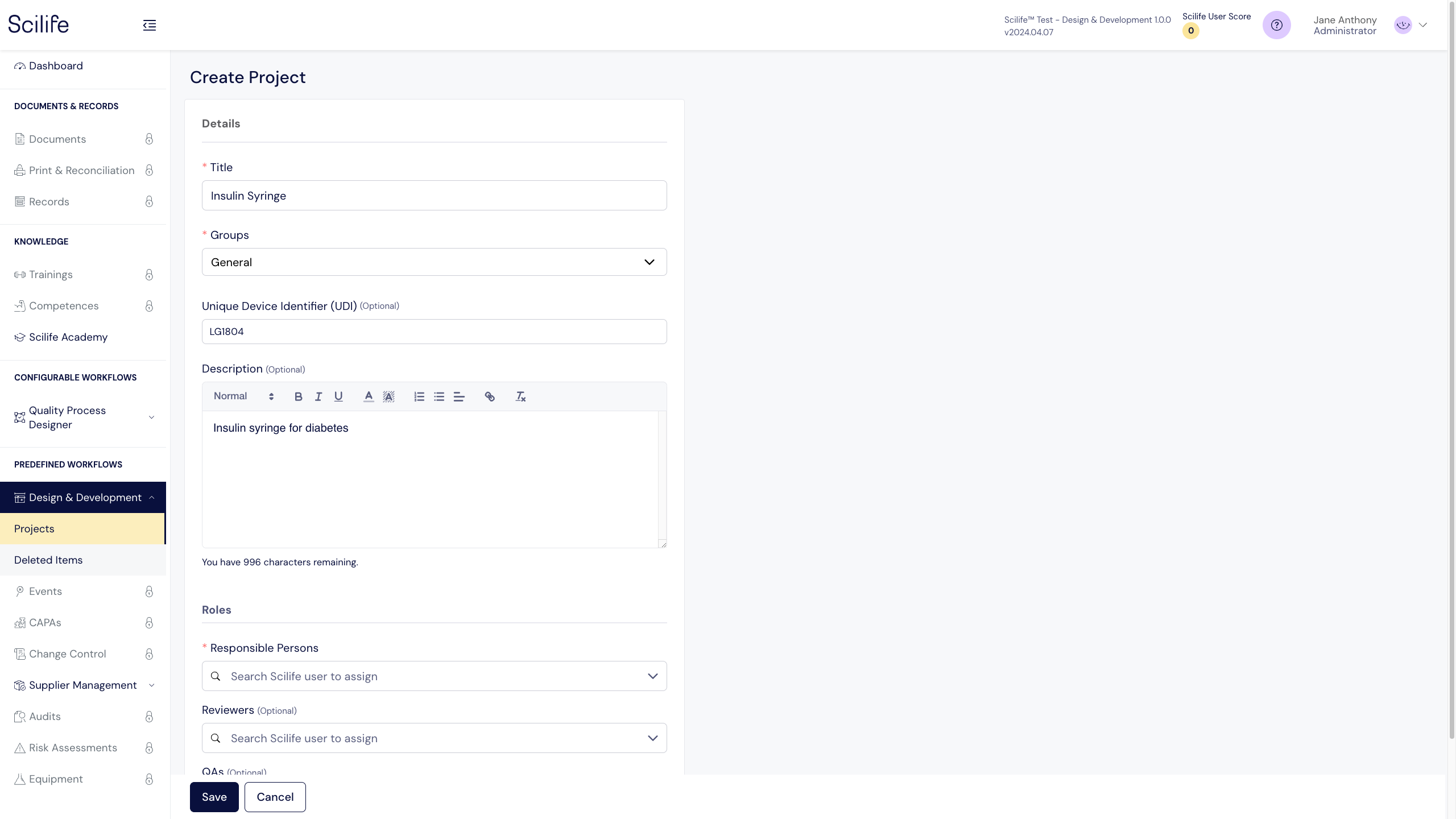The width and height of the screenshot is (1456, 819).
Task: Insert a numbered list
Action: 419,396
